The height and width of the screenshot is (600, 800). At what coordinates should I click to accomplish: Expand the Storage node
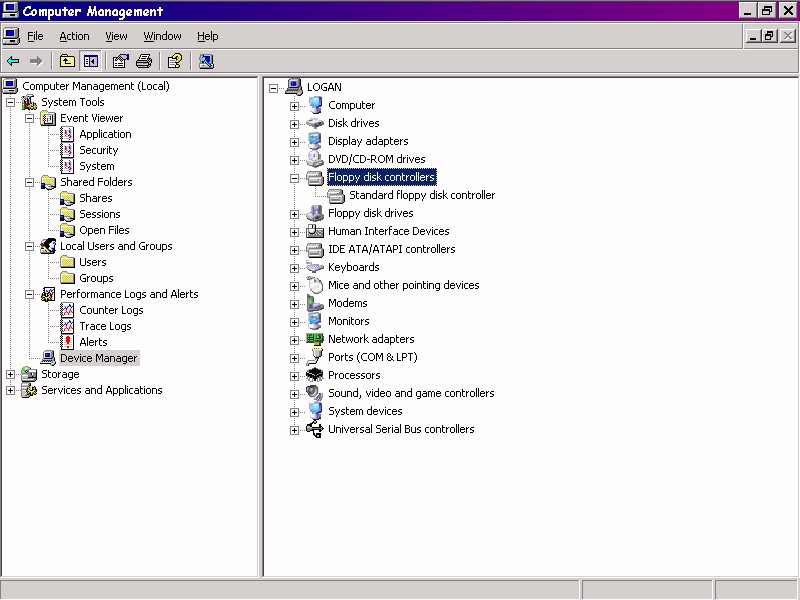coord(10,374)
